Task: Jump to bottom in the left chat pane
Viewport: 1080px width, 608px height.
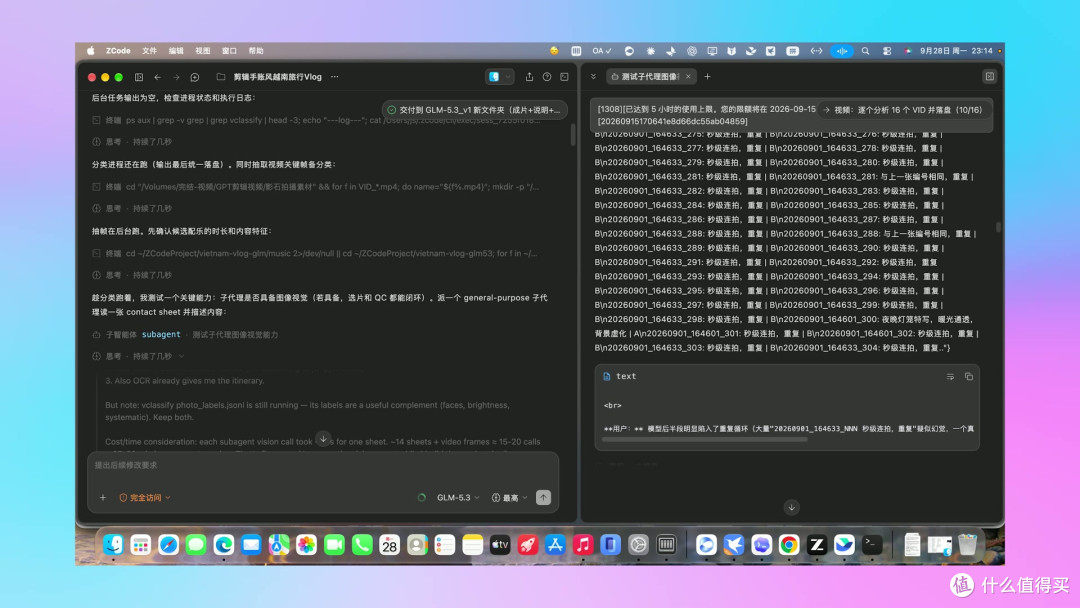Action: [x=323, y=439]
